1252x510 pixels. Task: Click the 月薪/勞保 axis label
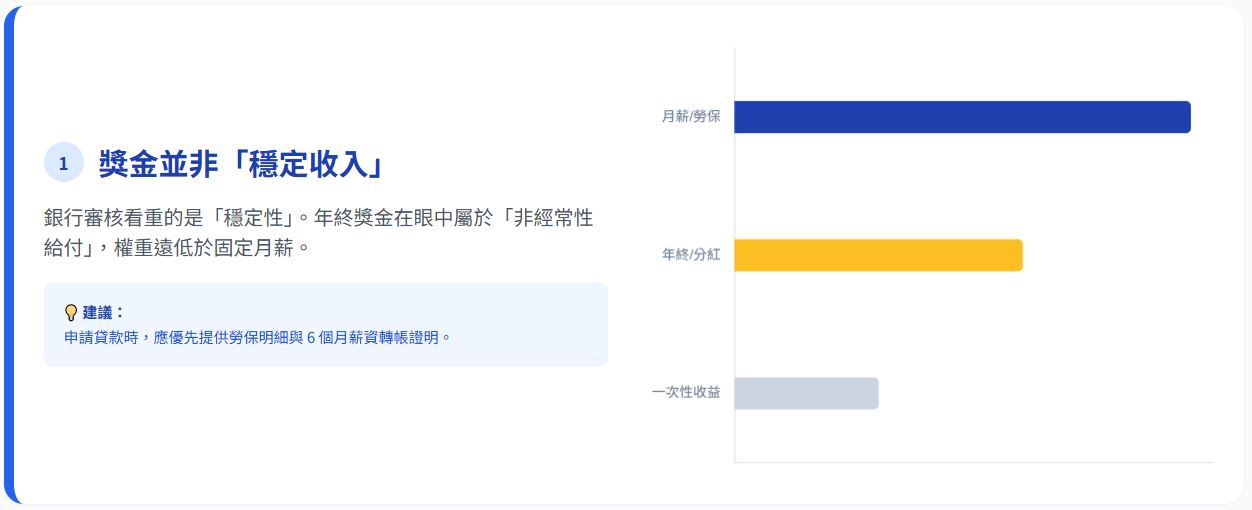690,117
